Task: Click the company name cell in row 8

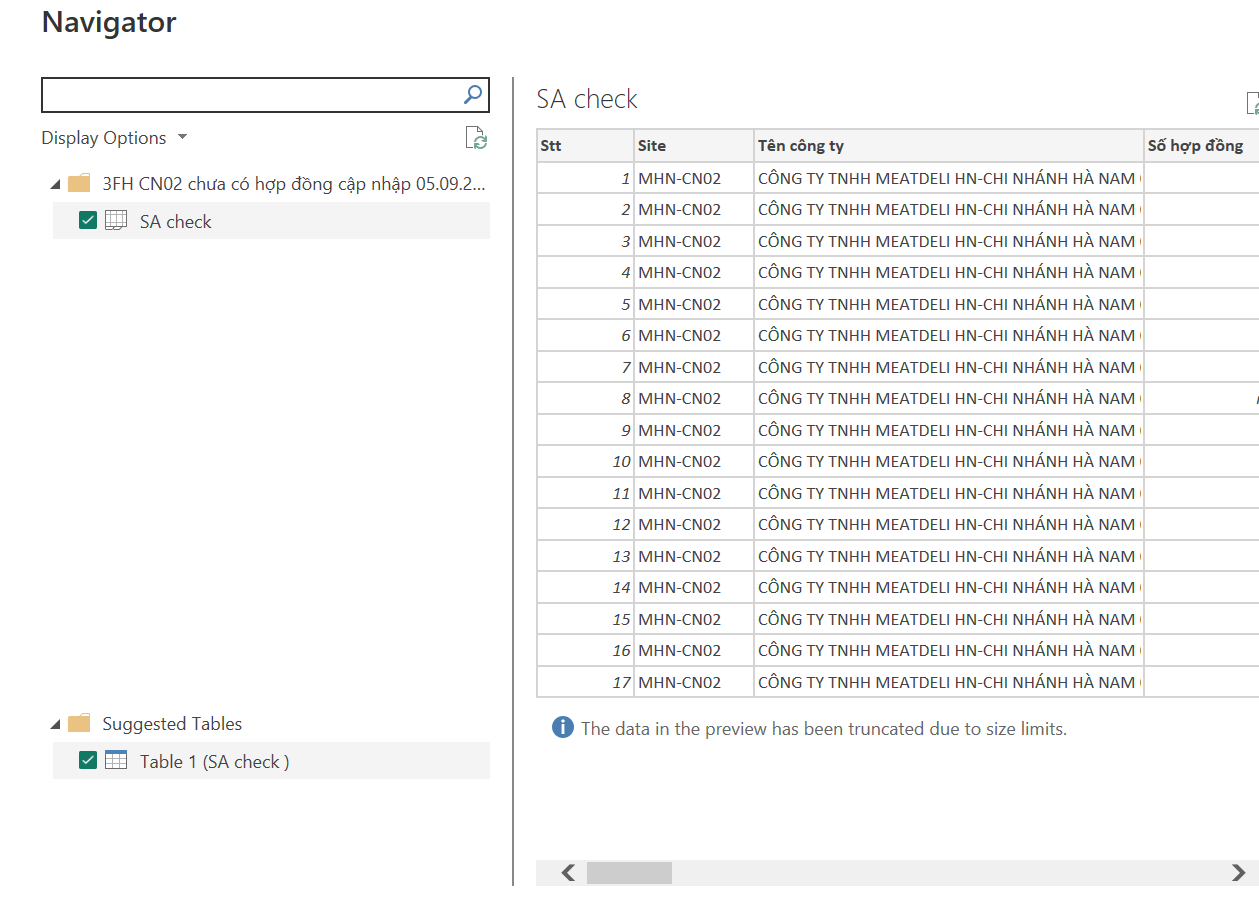Action: tap(949, 398)
